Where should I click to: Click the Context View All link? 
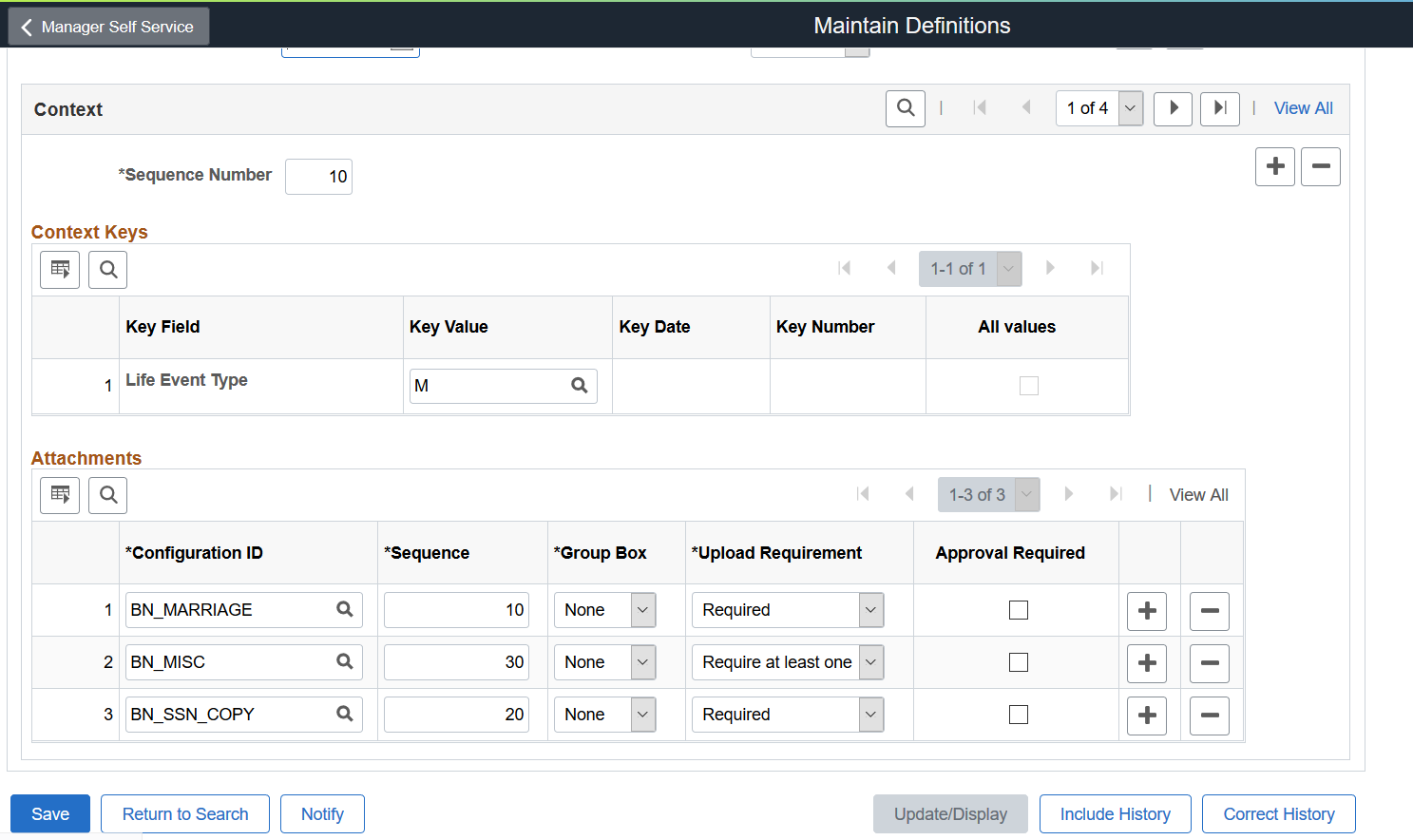click(x=1303, y=108)
